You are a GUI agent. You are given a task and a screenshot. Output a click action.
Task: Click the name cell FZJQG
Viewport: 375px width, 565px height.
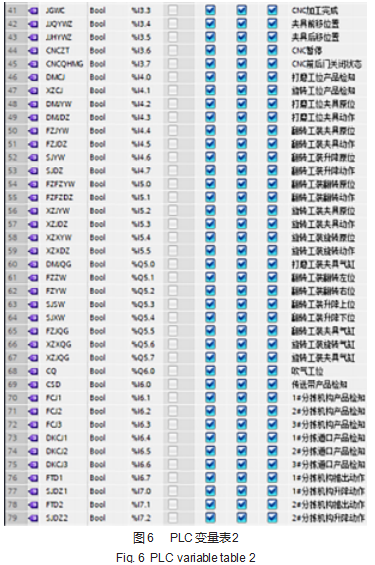pos(57,331)
